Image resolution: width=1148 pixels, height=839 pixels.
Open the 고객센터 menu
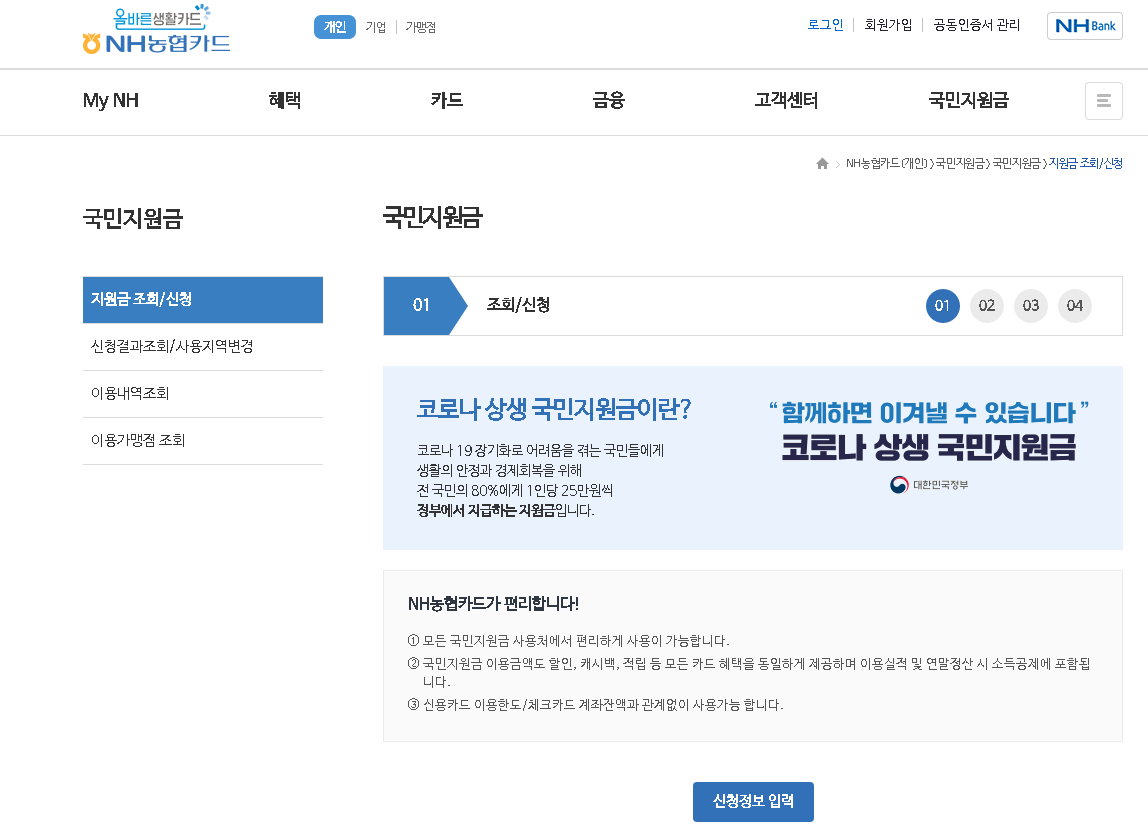click(x=786, y=100)
